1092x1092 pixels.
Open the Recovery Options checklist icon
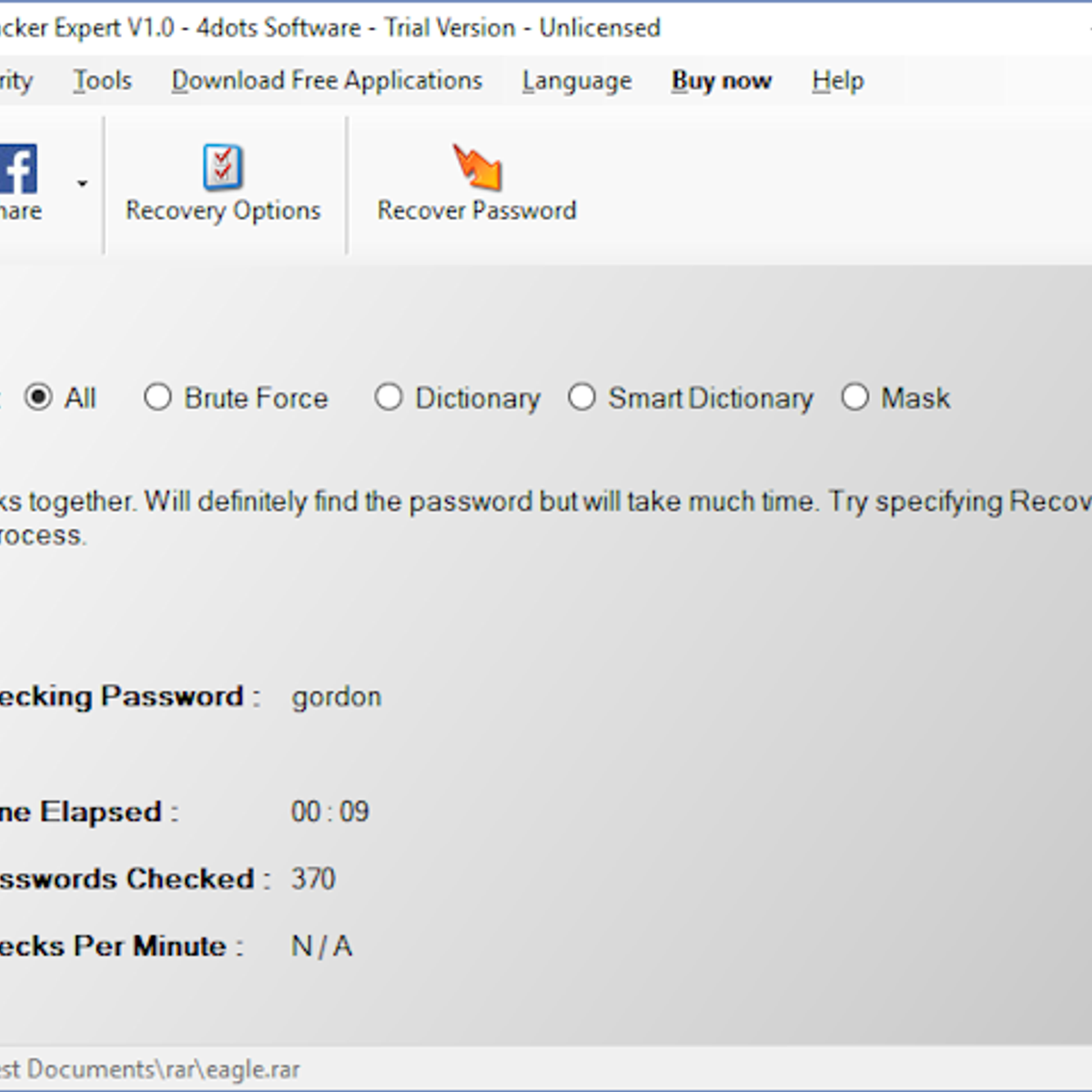223,167
